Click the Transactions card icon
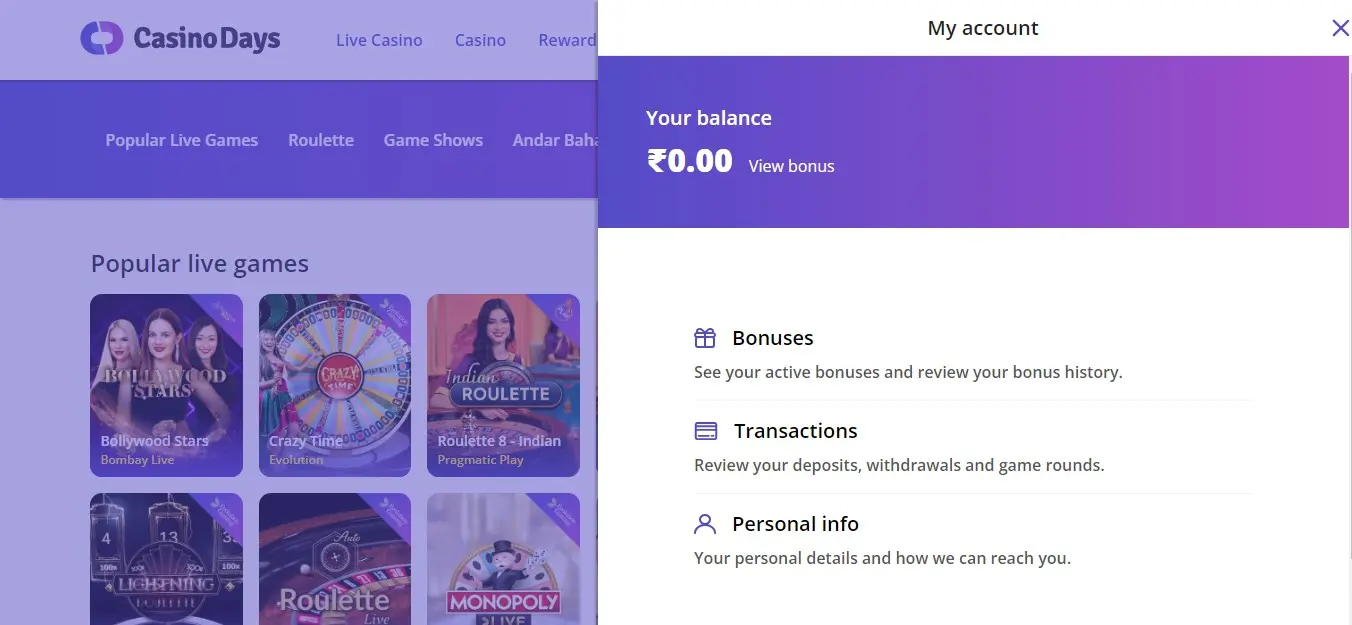 pyautogui.click(x=706, y=431)
